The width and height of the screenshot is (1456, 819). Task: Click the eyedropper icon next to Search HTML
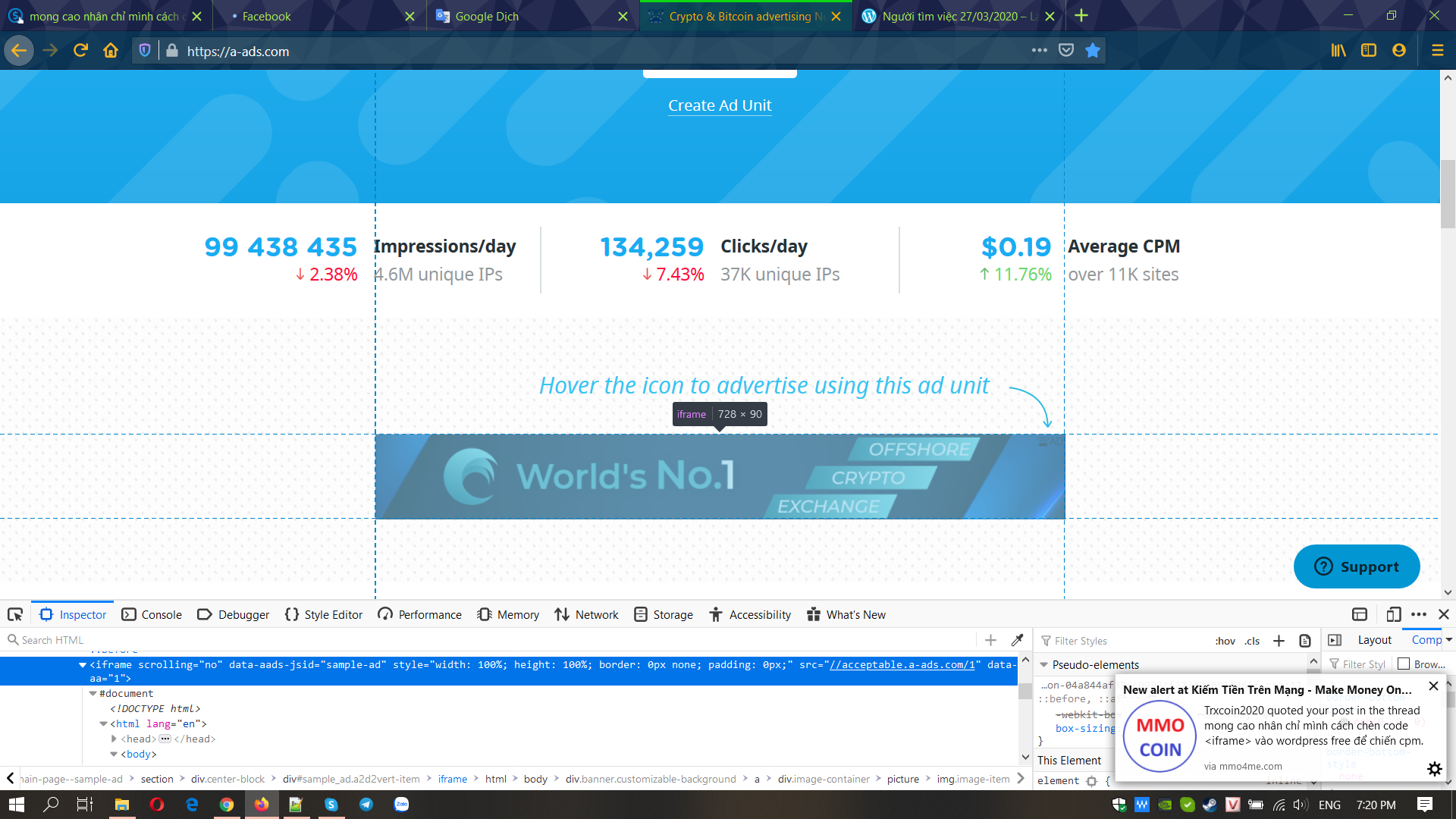click(1016, 639)
